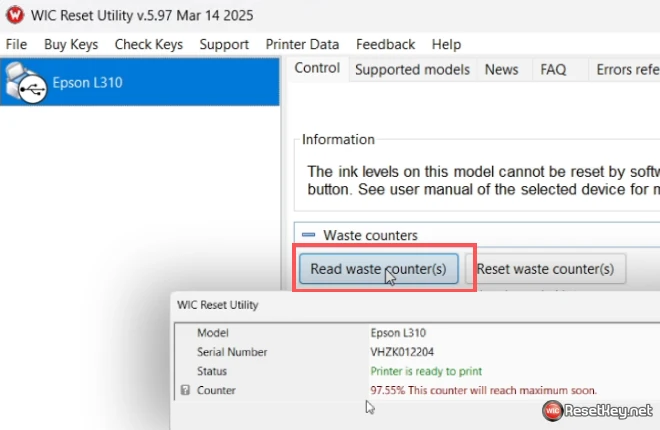
Task: Click the ink levels information message text
Action: pyautogui.click(x=484, y=180)
